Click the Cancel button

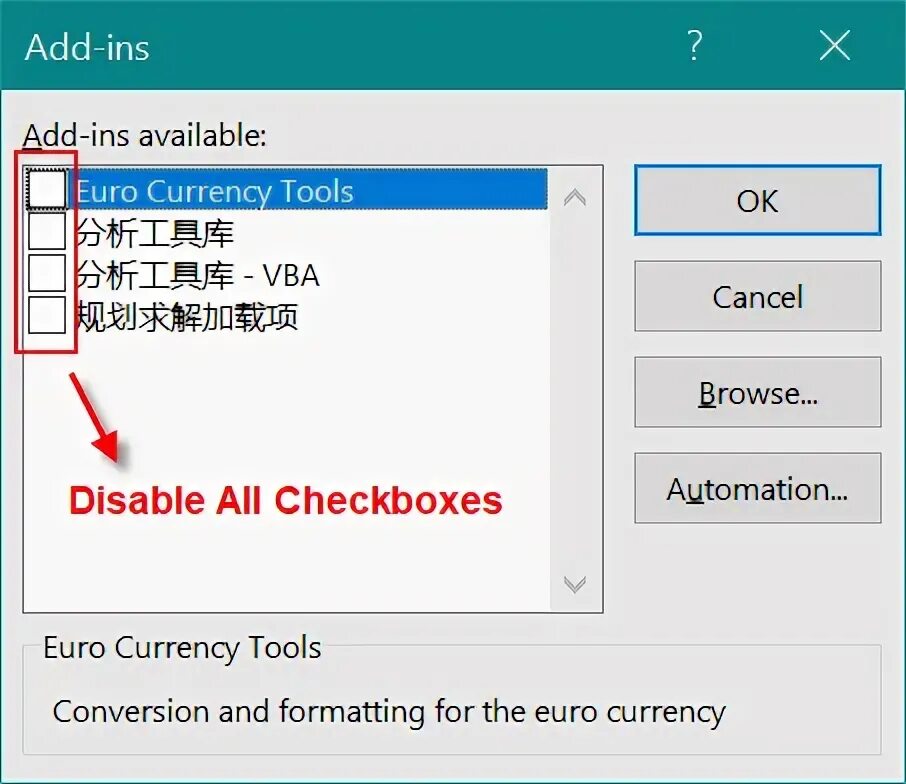point(758,296)
